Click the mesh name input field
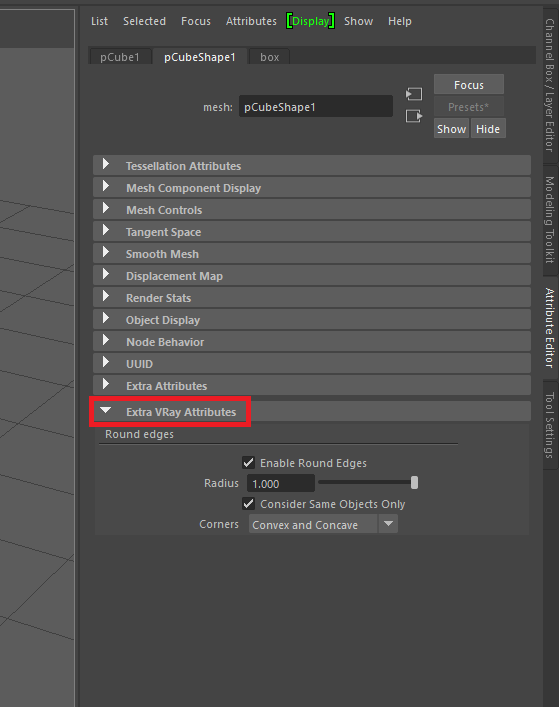 (x=316, y=106)
